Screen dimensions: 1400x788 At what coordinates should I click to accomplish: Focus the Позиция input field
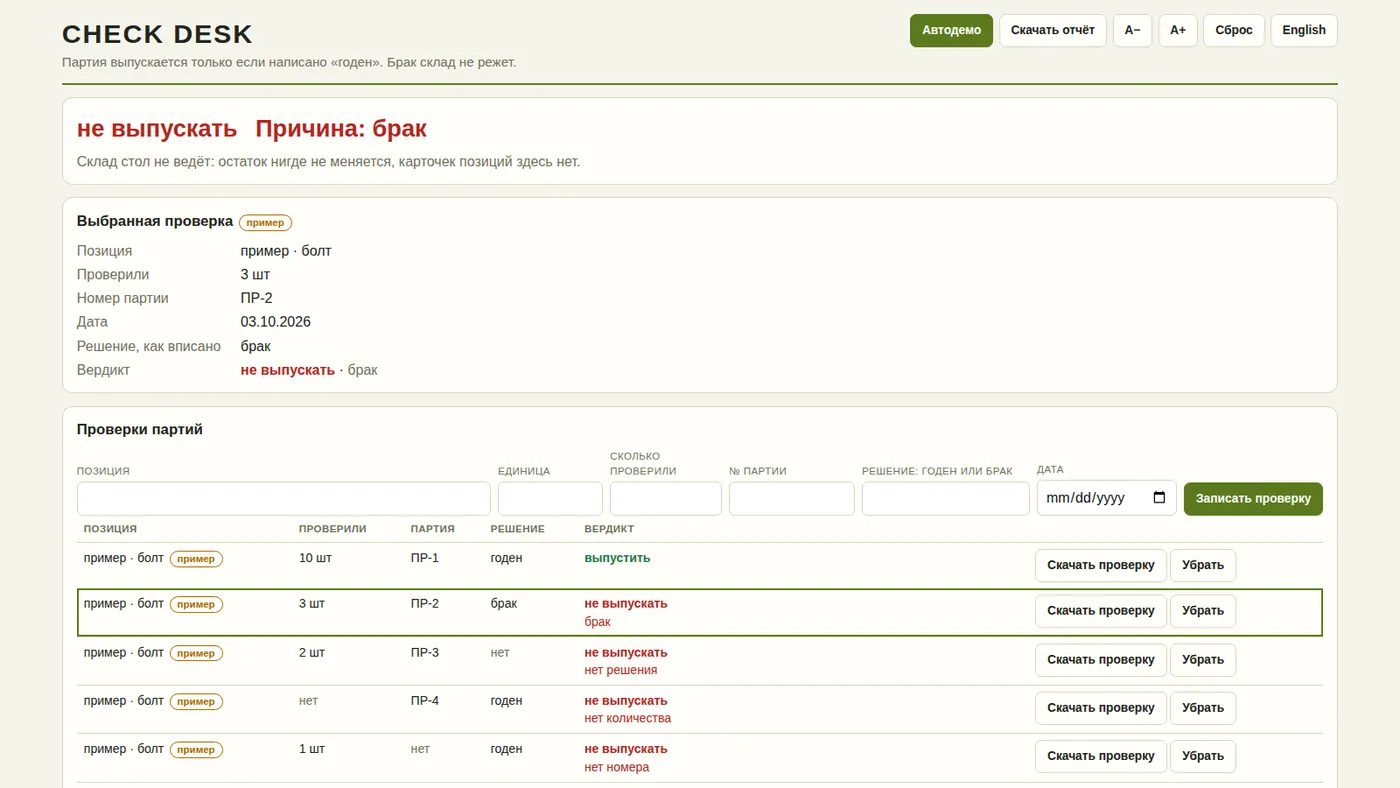(284, 499)
